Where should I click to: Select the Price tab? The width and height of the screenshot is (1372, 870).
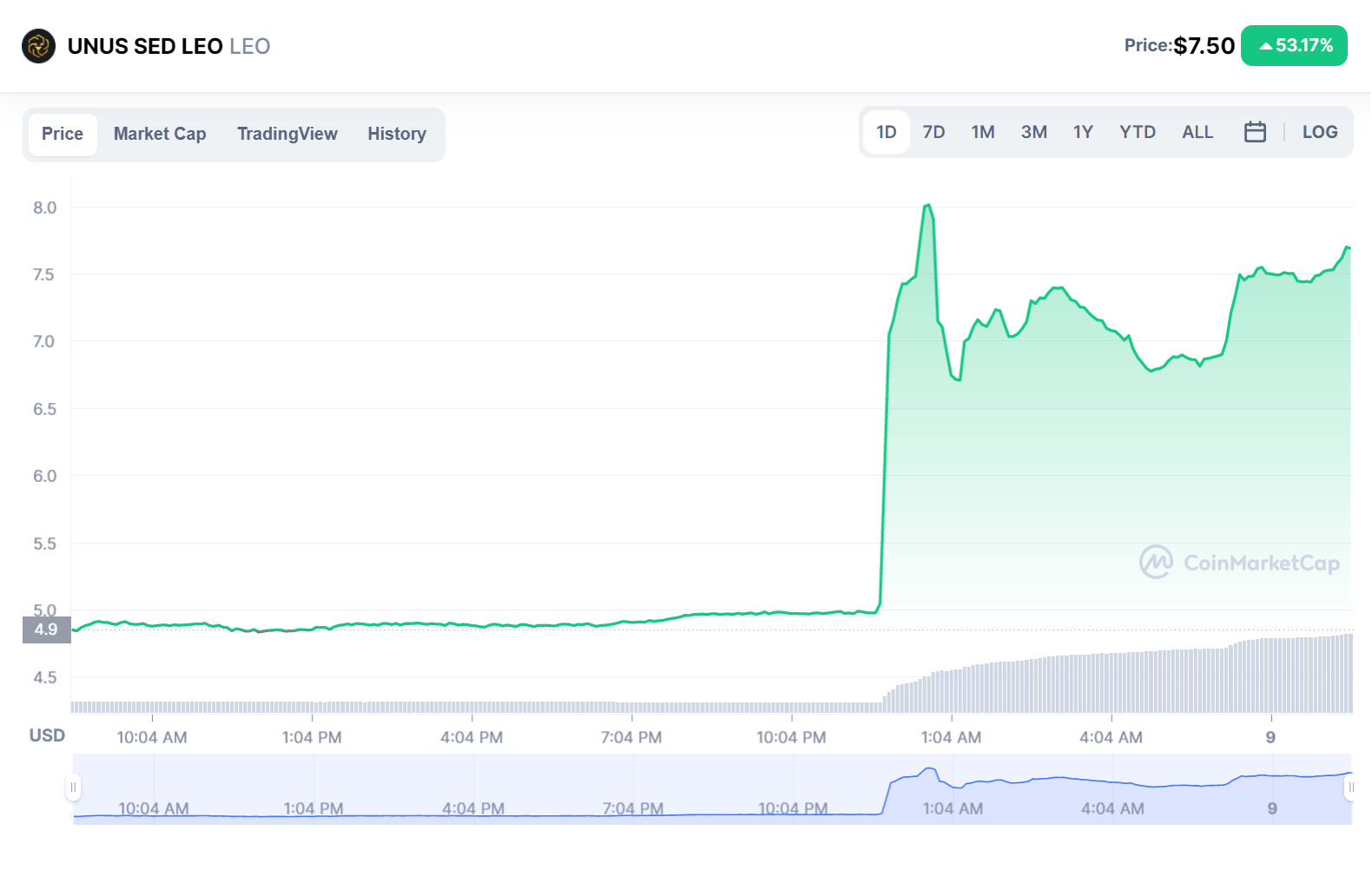pyautogui.click(x=63, y=134)
